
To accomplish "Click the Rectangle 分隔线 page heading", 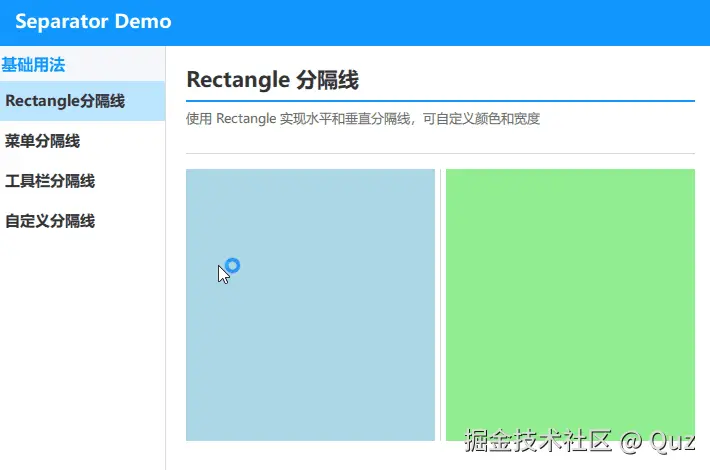I will [x=273, y=80].
